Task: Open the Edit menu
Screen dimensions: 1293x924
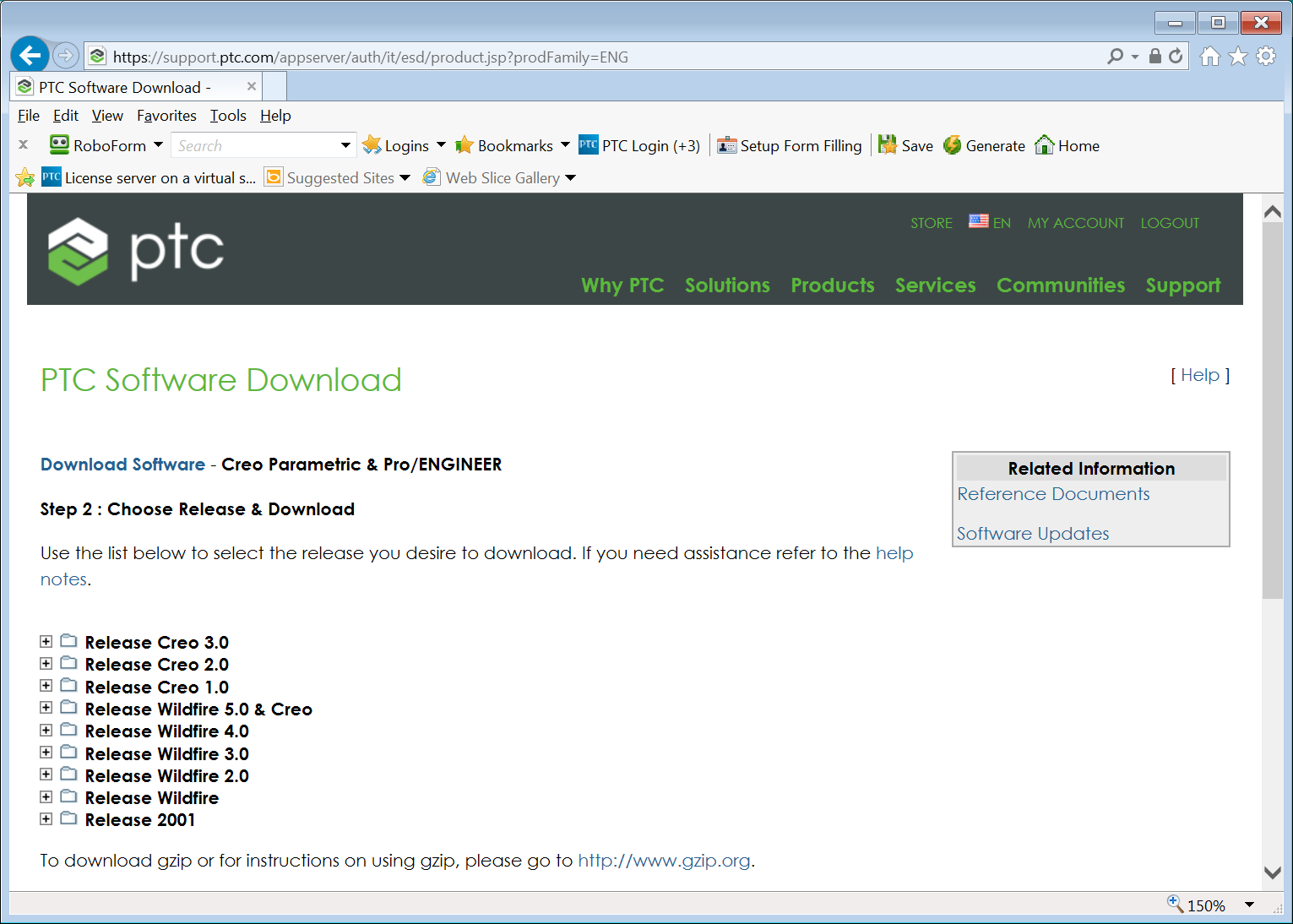Action: [66, 116]
